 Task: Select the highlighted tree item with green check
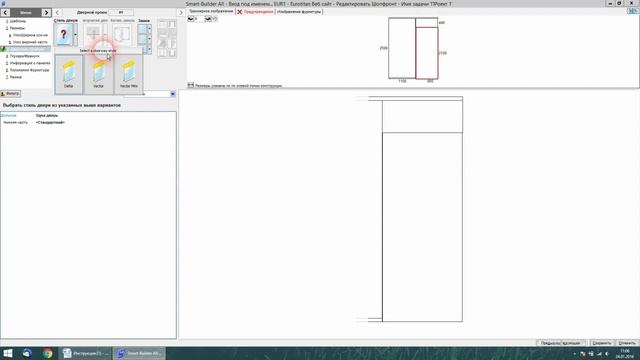[x=26, y=49]
